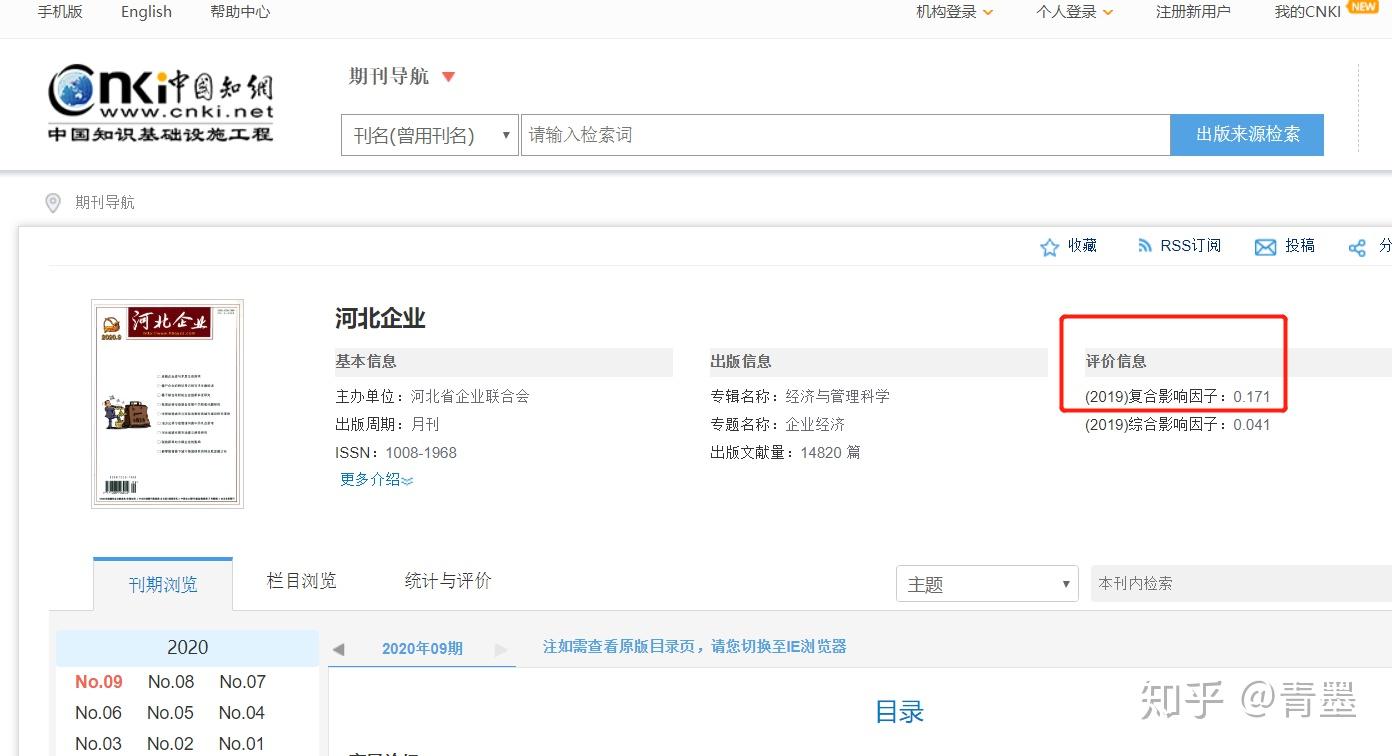Select issue No.05
This screenshot has height=756, width=1392.
[x=171, y=713]
